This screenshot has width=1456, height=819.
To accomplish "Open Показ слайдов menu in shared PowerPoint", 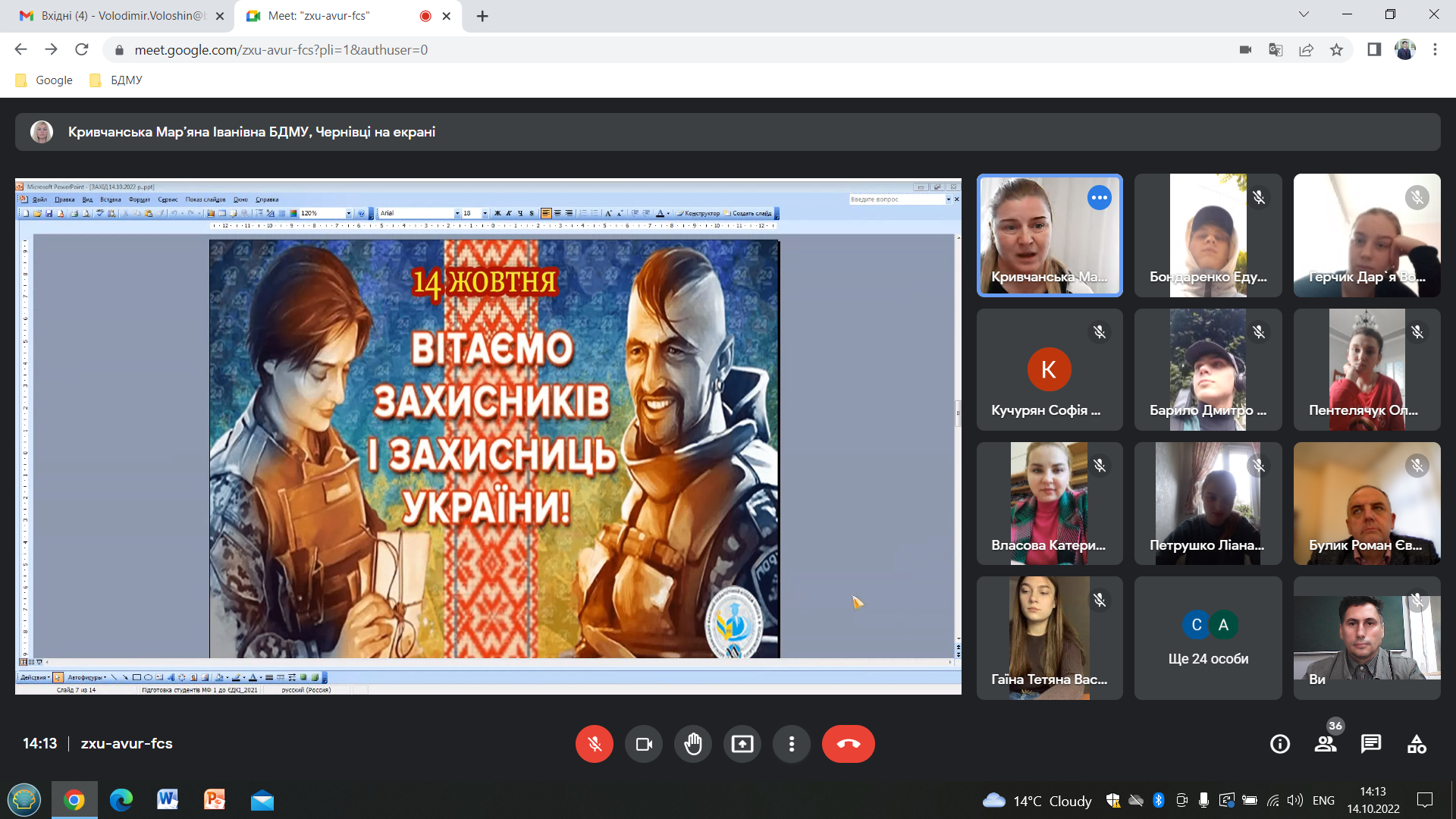I will pyautogui.click(x=206, y=199).
